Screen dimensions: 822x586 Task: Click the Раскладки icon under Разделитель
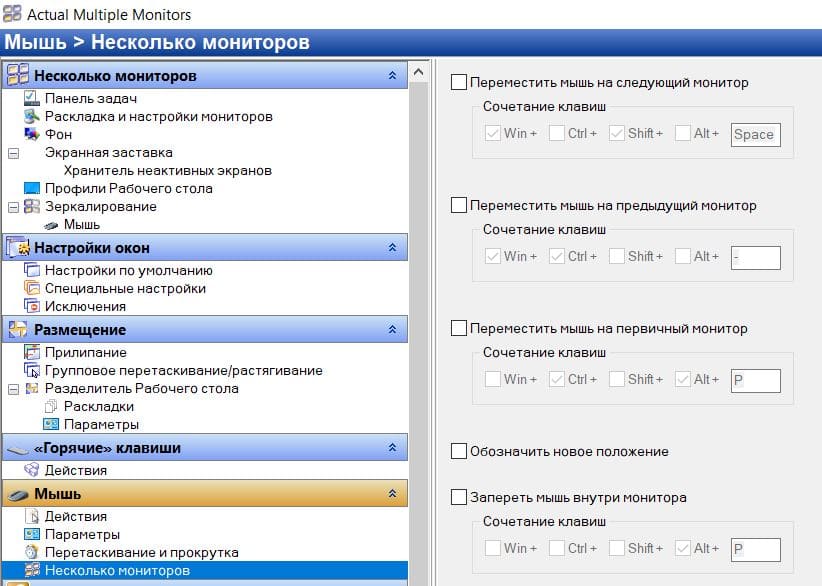coord(51,406)
